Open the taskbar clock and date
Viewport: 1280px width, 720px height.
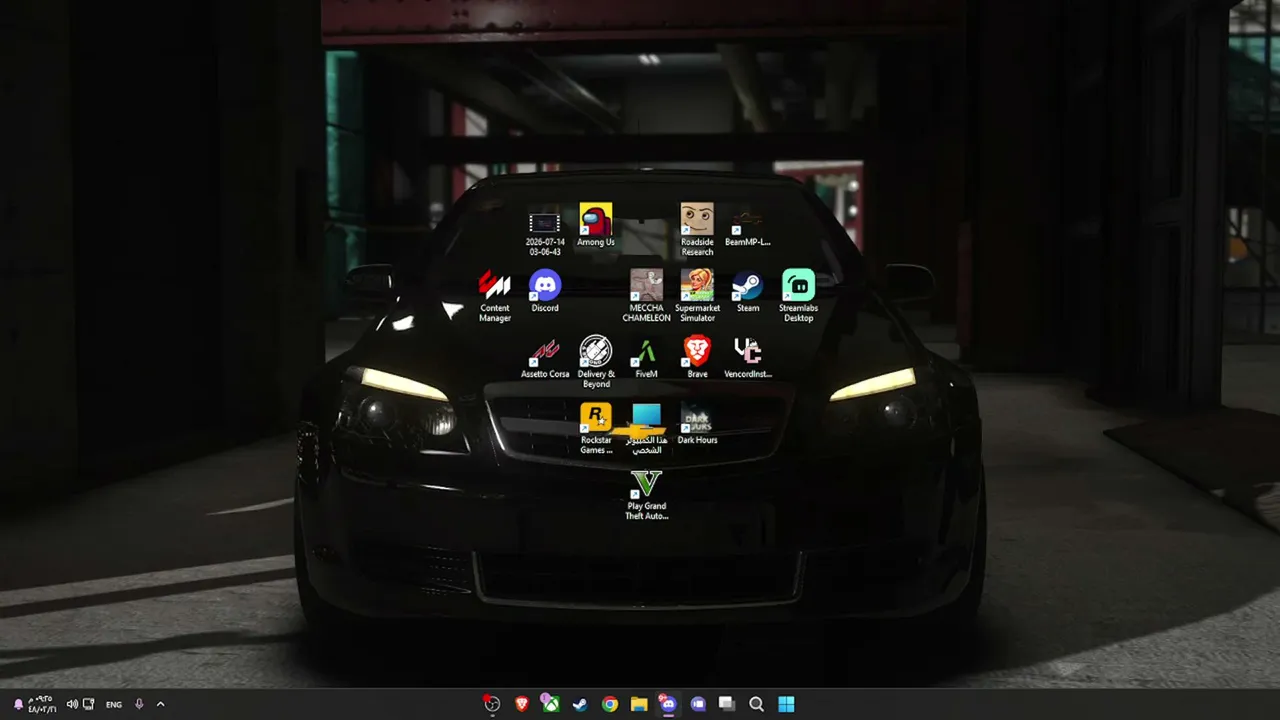[x=41, y=704]
